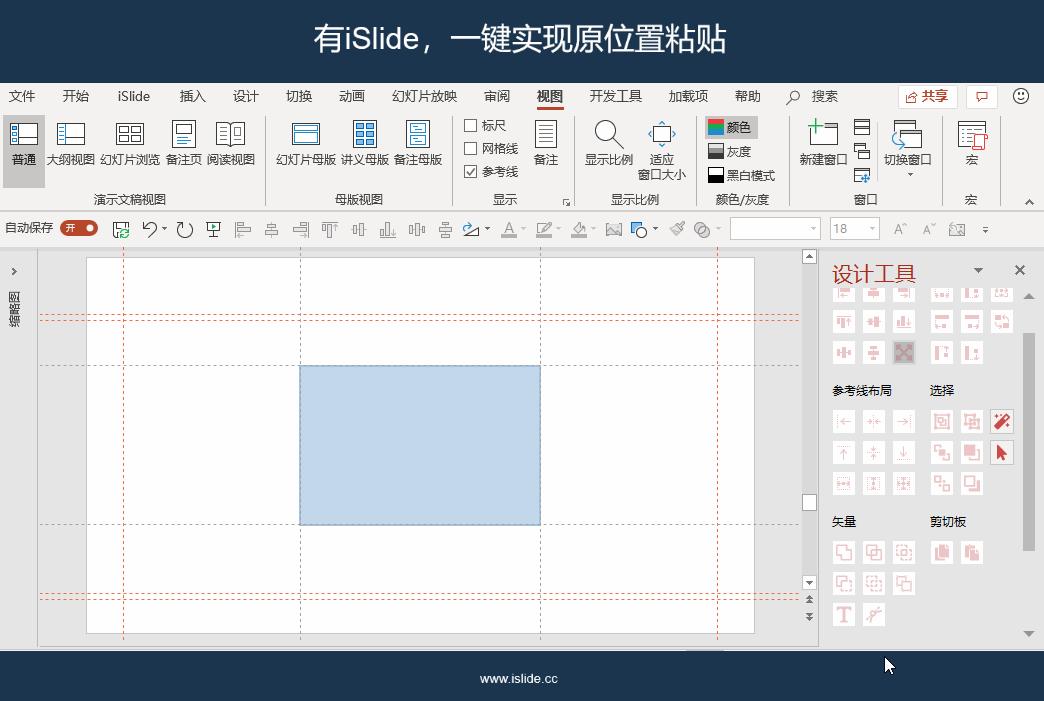Enable the 标尺 ruler checkbox

(x=470, y=125)
